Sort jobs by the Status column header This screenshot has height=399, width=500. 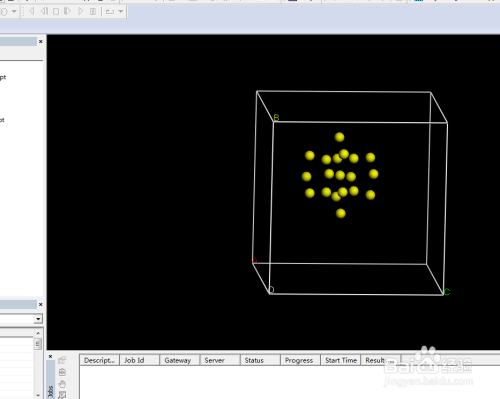260,360
